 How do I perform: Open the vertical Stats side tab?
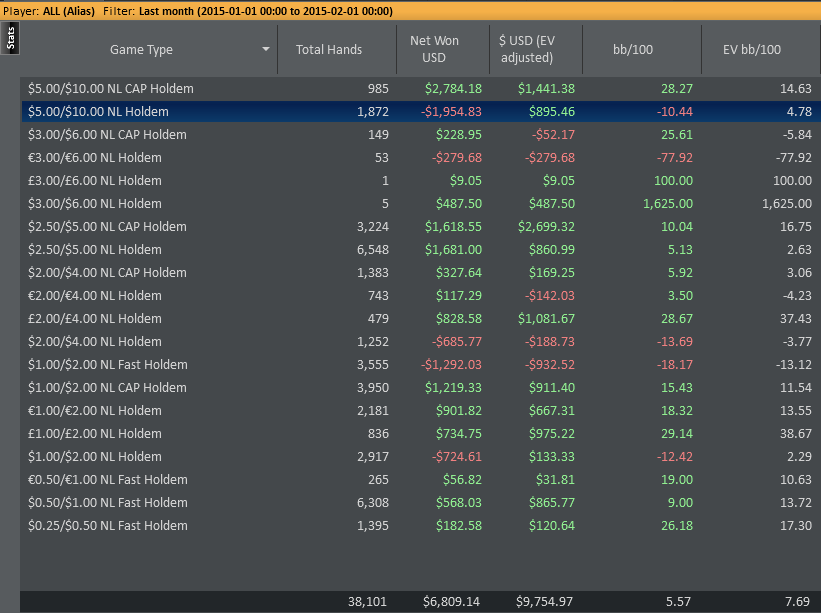10,38
